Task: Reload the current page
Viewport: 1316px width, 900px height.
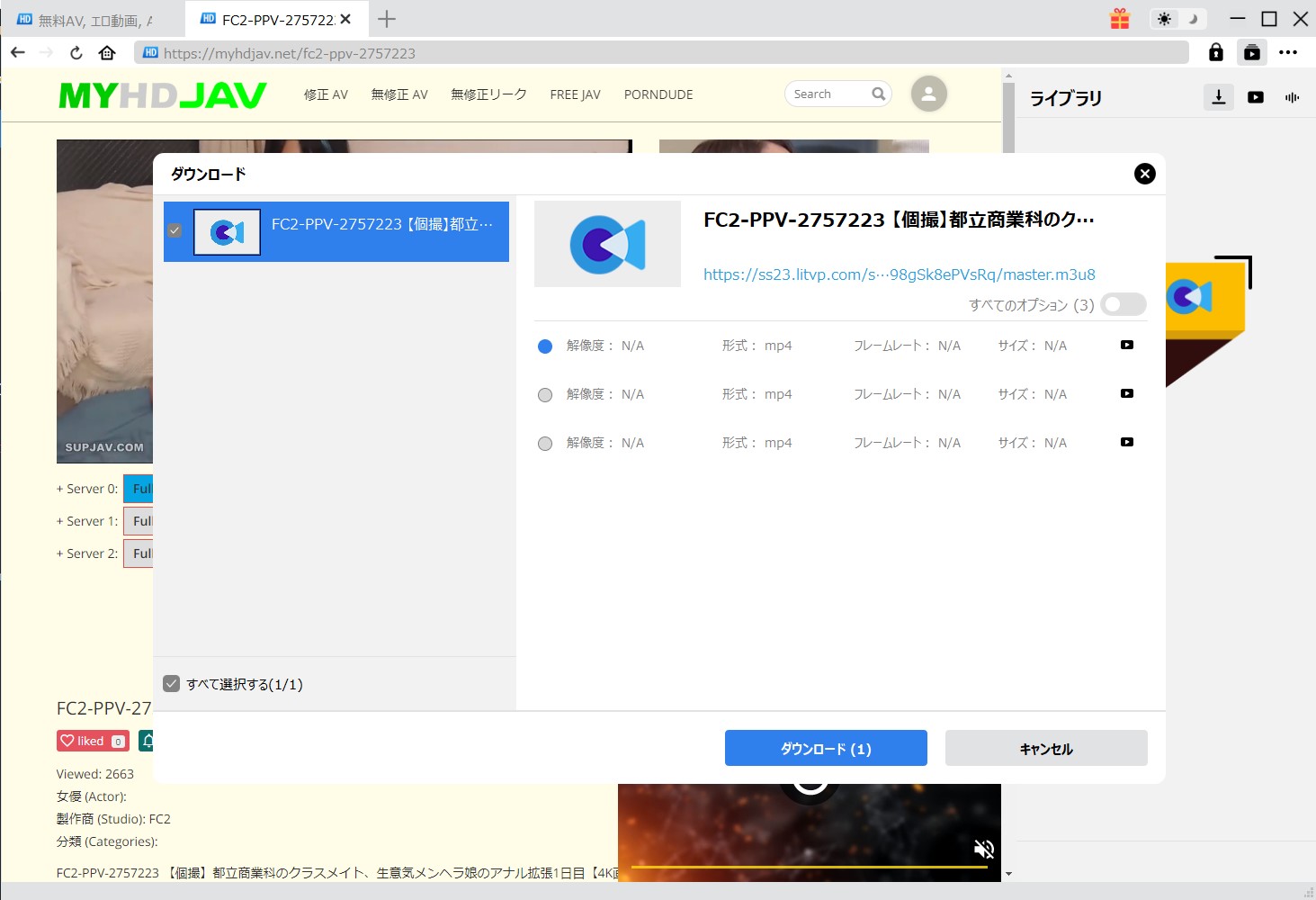Action: (76, 52)
